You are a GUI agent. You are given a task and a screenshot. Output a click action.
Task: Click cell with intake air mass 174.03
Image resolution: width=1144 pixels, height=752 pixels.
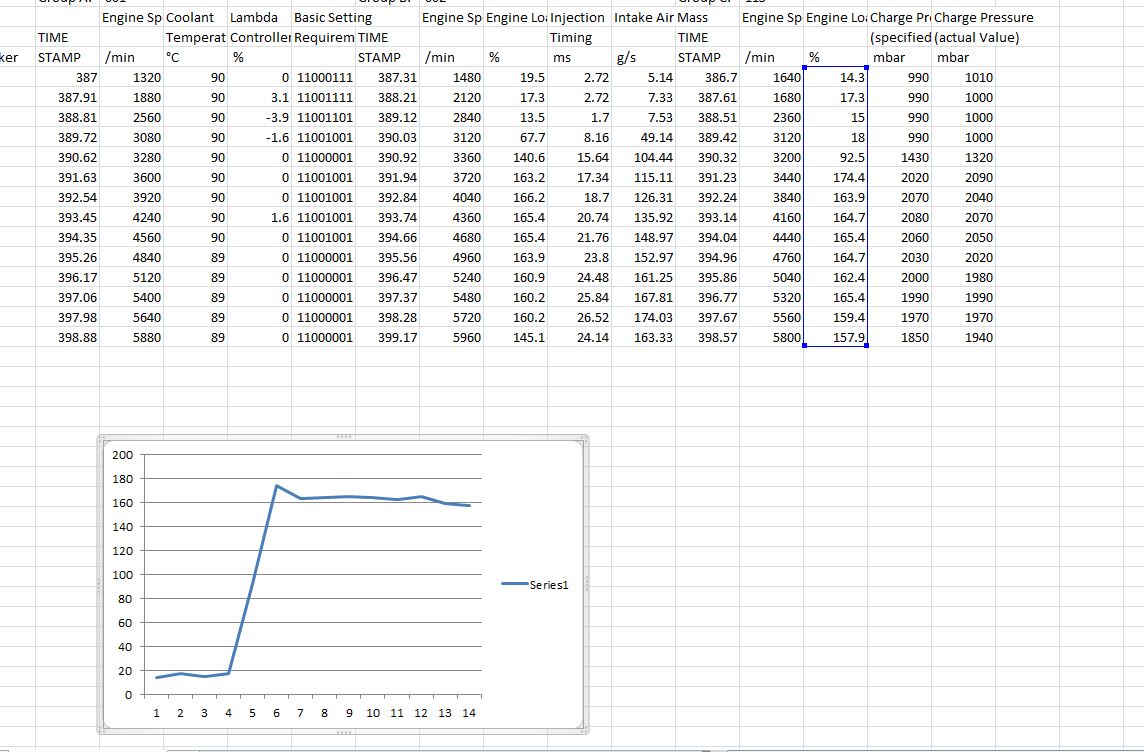click(x=644, y=317)
